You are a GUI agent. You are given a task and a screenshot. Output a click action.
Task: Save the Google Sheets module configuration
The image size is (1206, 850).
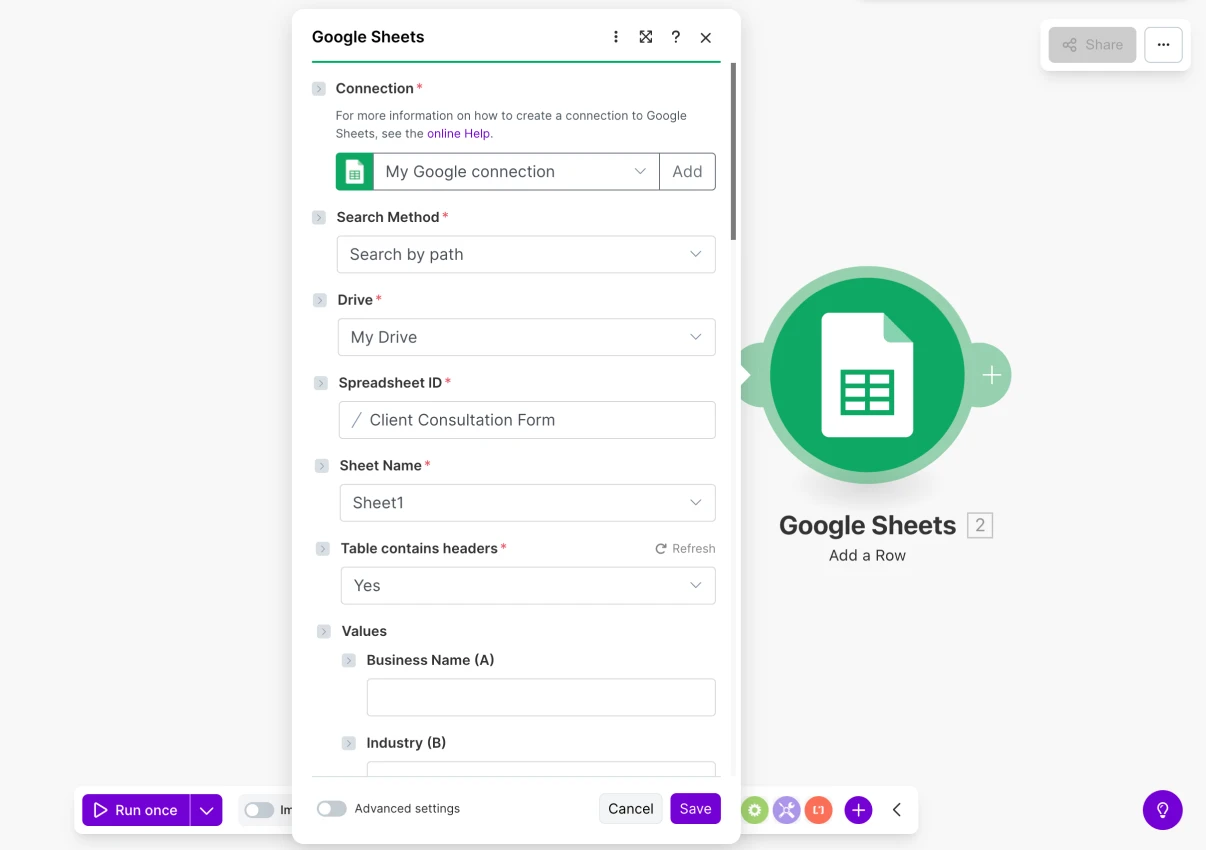(695, 808)
